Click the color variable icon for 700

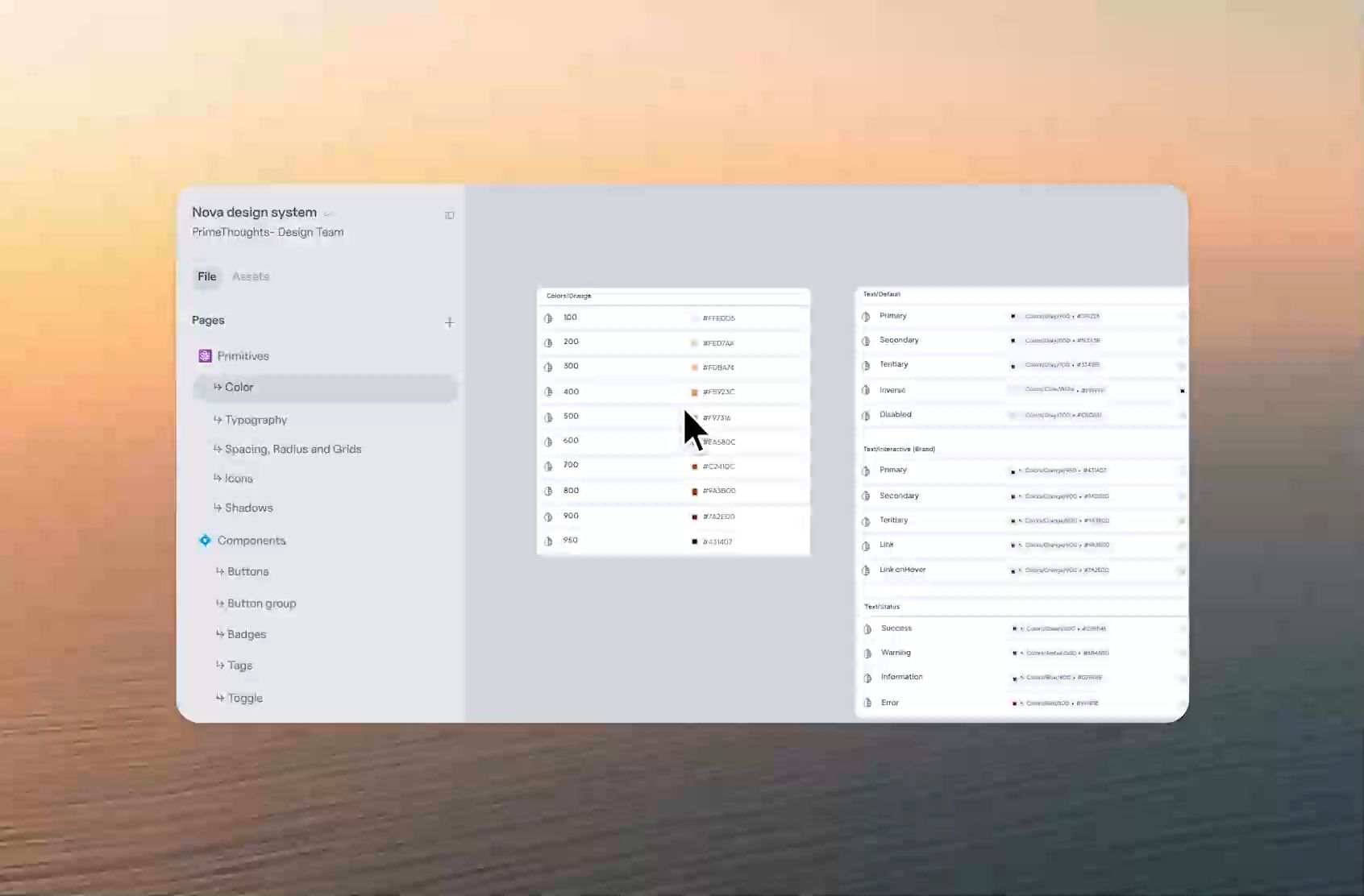coord(548,467)
